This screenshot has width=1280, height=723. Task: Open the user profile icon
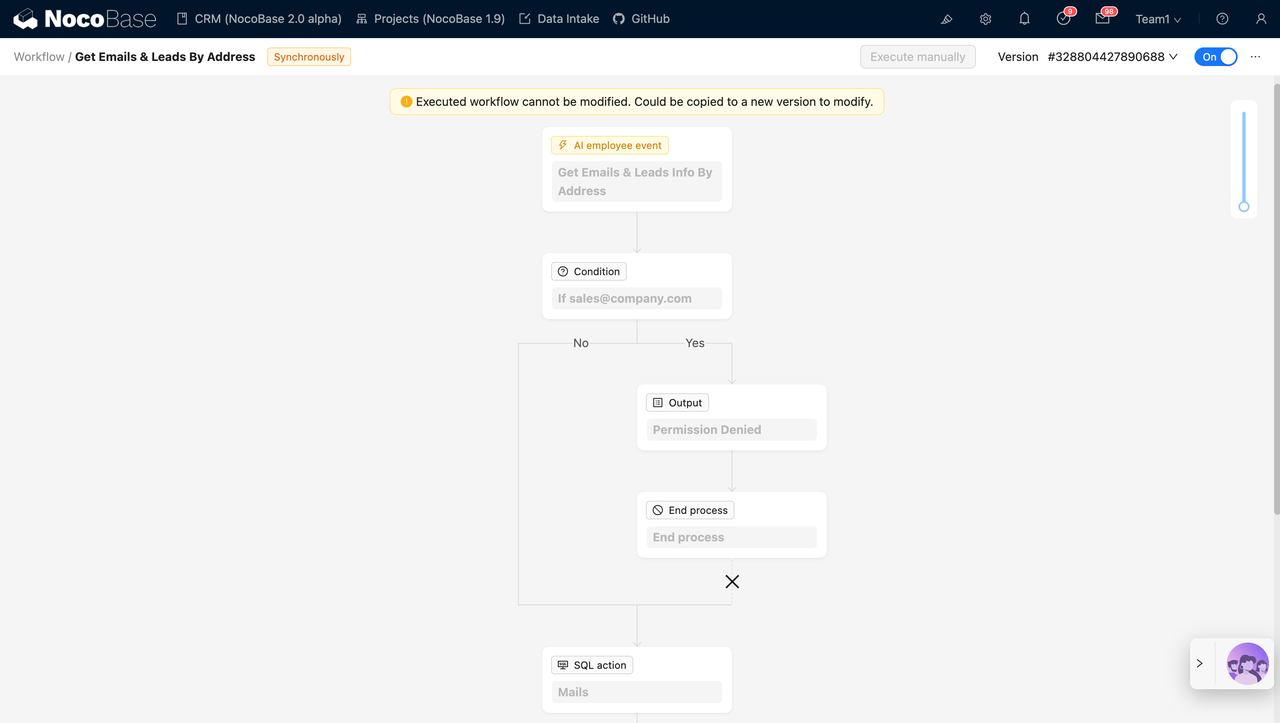[x=1260, y=19]
